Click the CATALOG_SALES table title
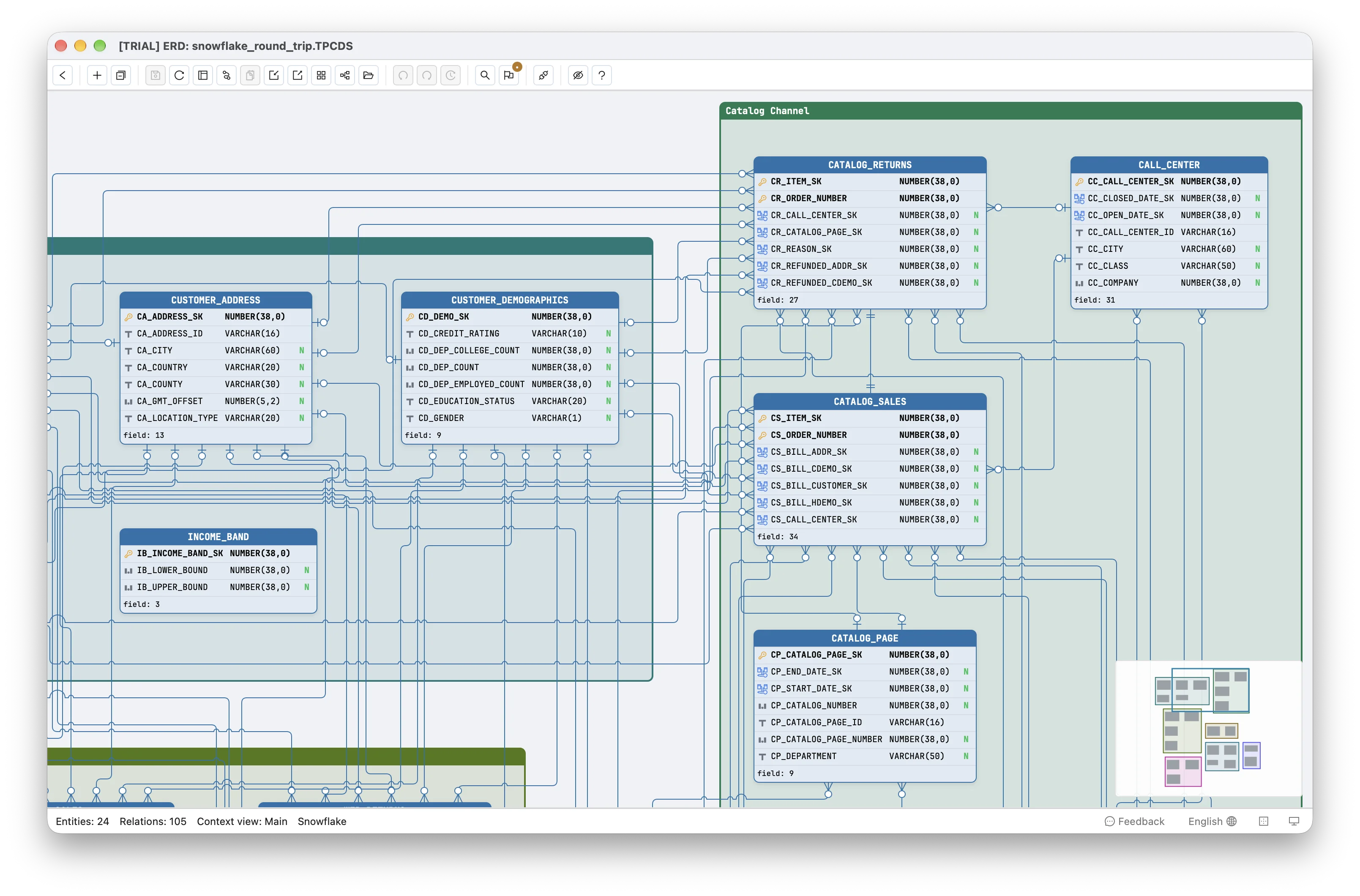1360x896 pixels. pyautogui.click(x=870, y=401)
